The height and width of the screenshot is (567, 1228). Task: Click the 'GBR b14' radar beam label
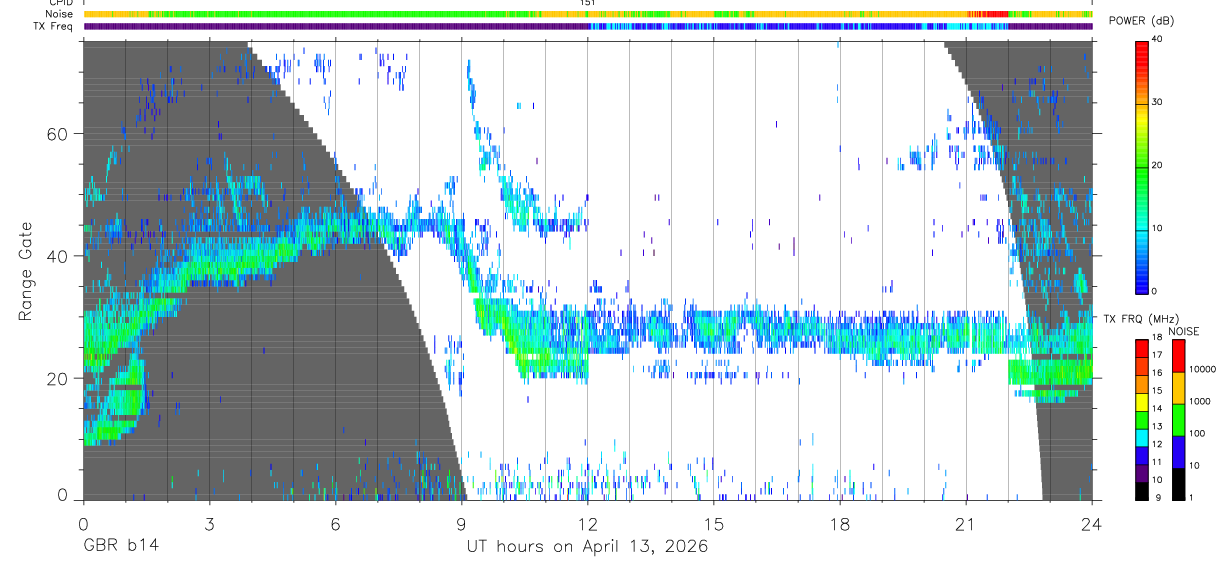pos(119,546)
